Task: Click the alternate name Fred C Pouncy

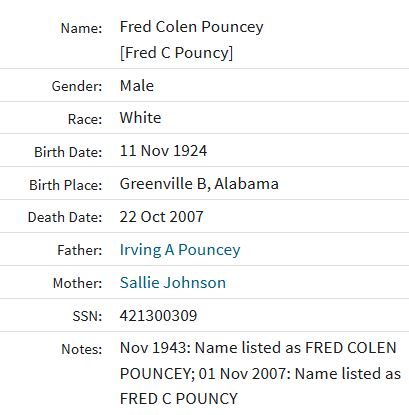Action: (x=176, y=53)
